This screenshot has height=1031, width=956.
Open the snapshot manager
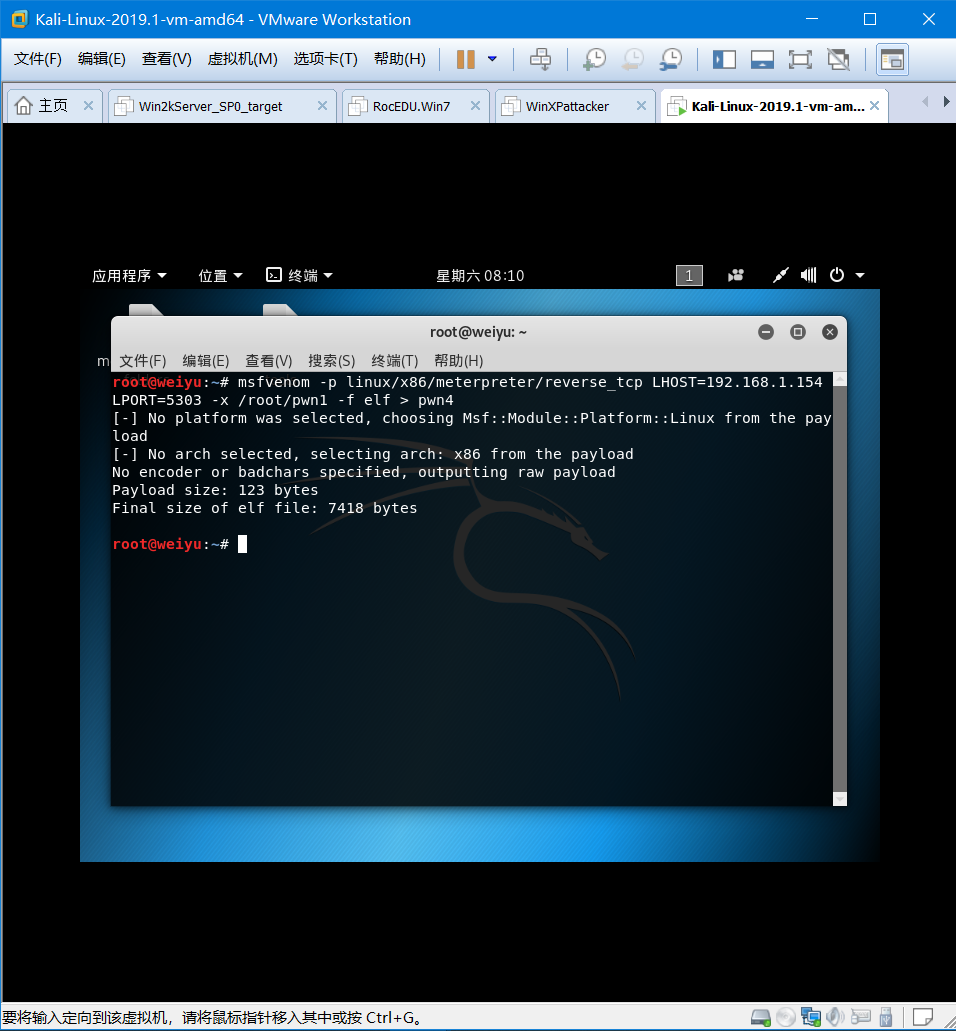(x=671, y=59)
